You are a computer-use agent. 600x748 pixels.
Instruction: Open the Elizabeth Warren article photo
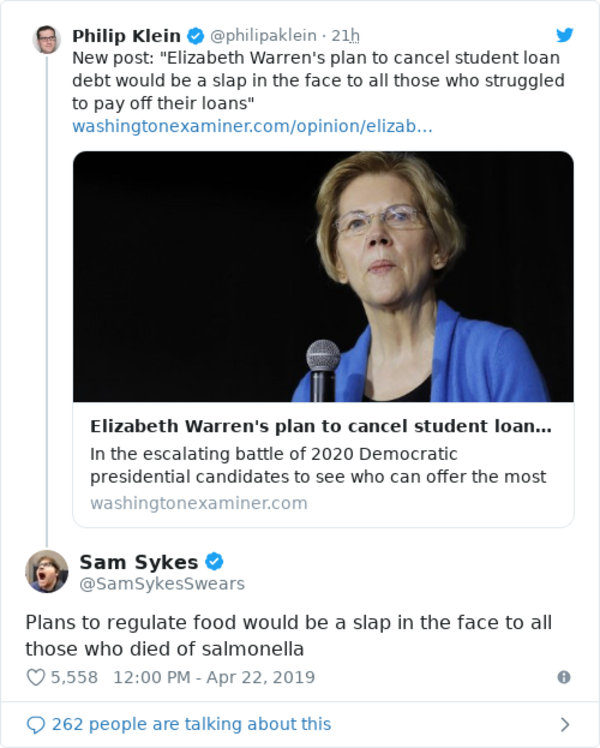click(323, 276)
